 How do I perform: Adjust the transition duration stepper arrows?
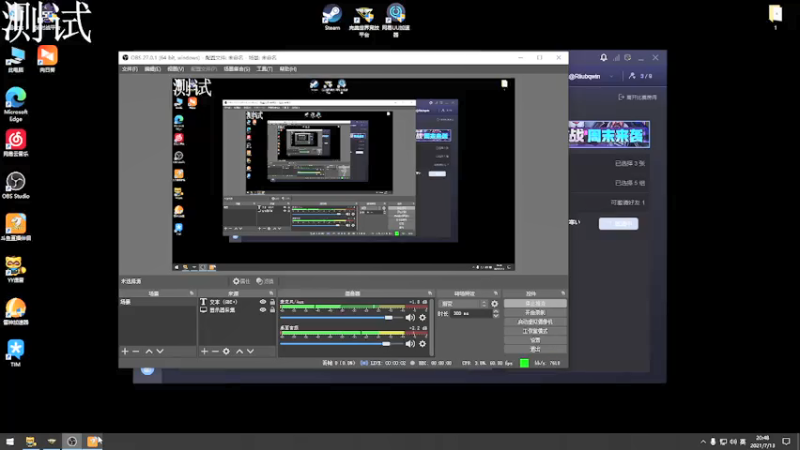tap(495, 314)
